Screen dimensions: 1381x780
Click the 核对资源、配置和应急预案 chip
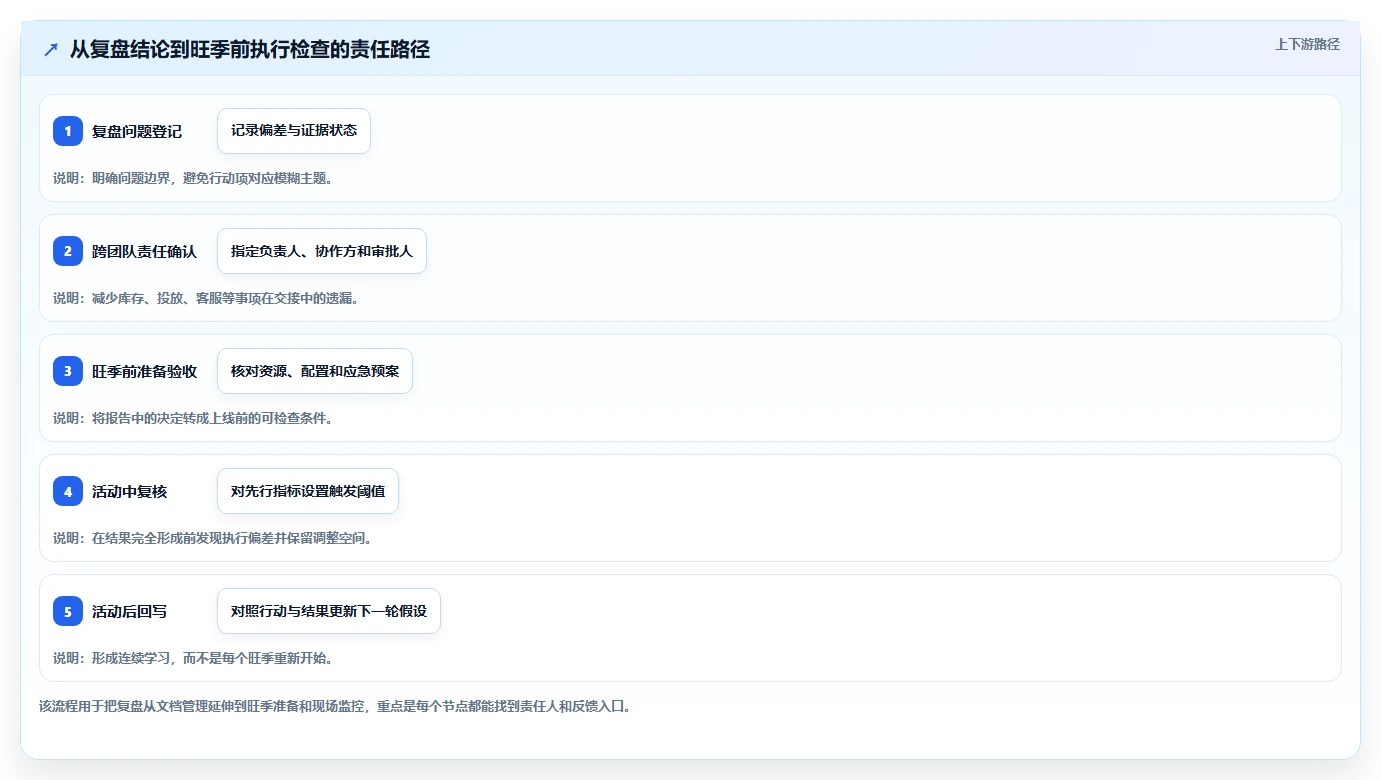pyautogui.click(x=315, y=371)
